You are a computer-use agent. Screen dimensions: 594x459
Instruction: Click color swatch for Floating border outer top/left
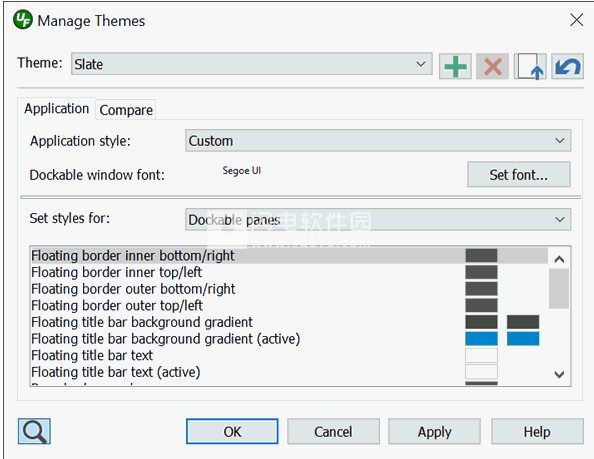481,306
